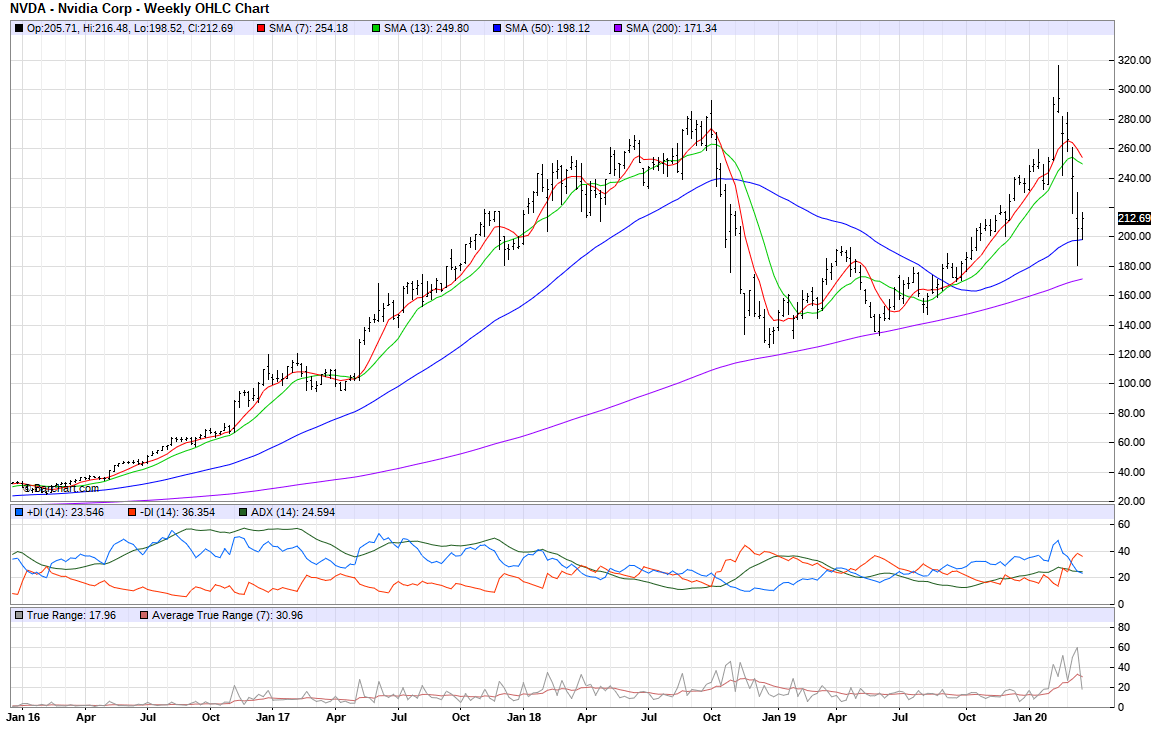Click the blue +DI (14) legend swatch
This screenshot has height=748, width=1156.
click(18, 512)
